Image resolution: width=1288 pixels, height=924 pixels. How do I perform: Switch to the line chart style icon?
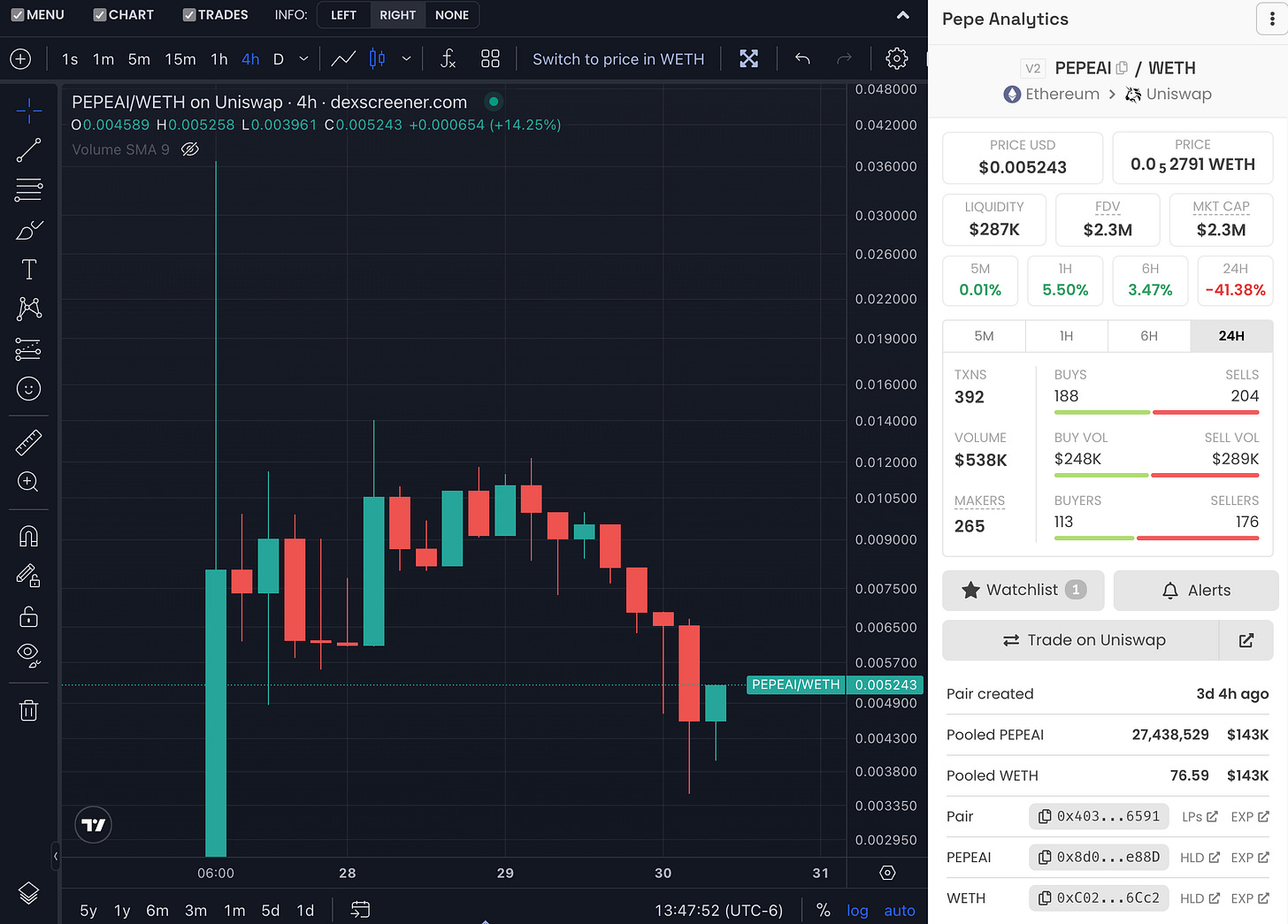click(x=343, y=59)
